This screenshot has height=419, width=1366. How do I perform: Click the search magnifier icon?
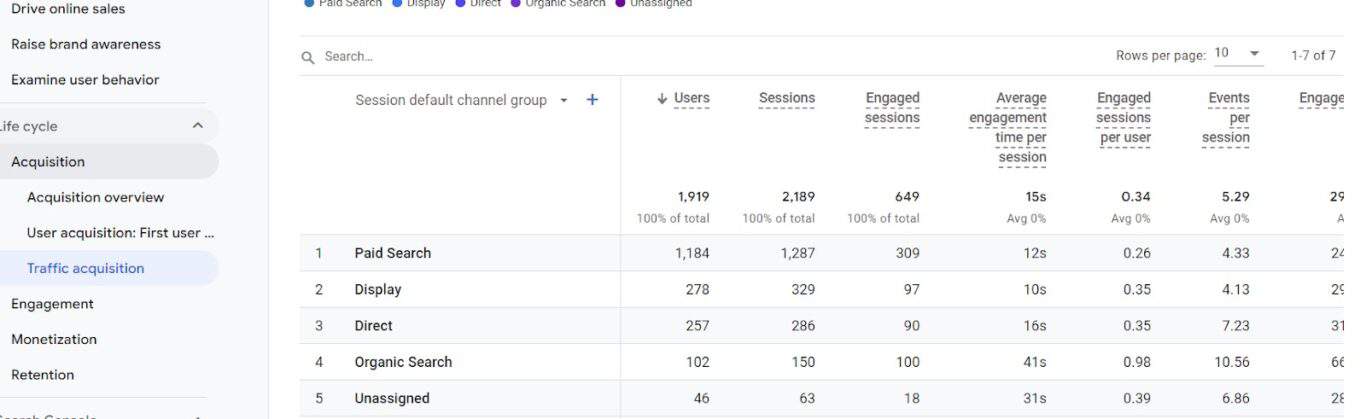(x=308, y=57)
